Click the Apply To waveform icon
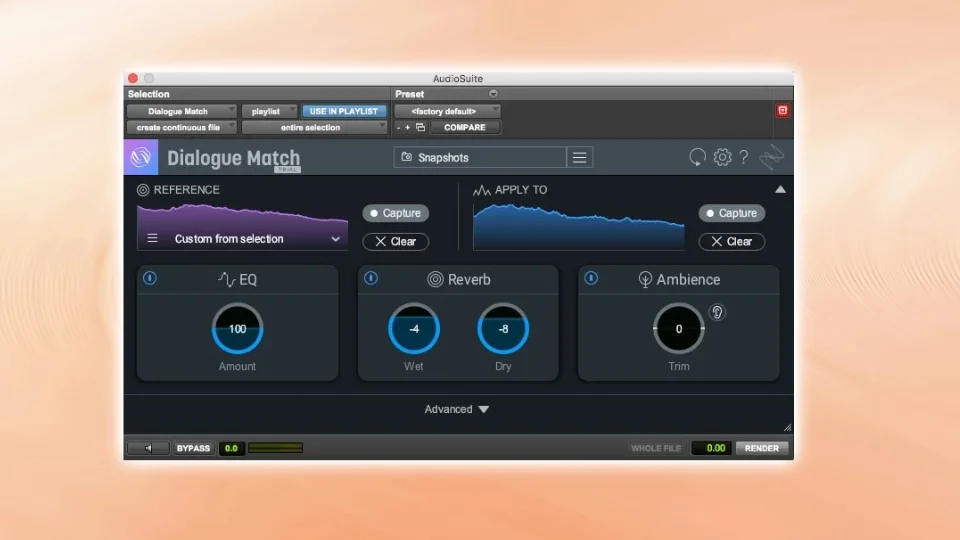The image size is (960, 540). tap(481, 190)
